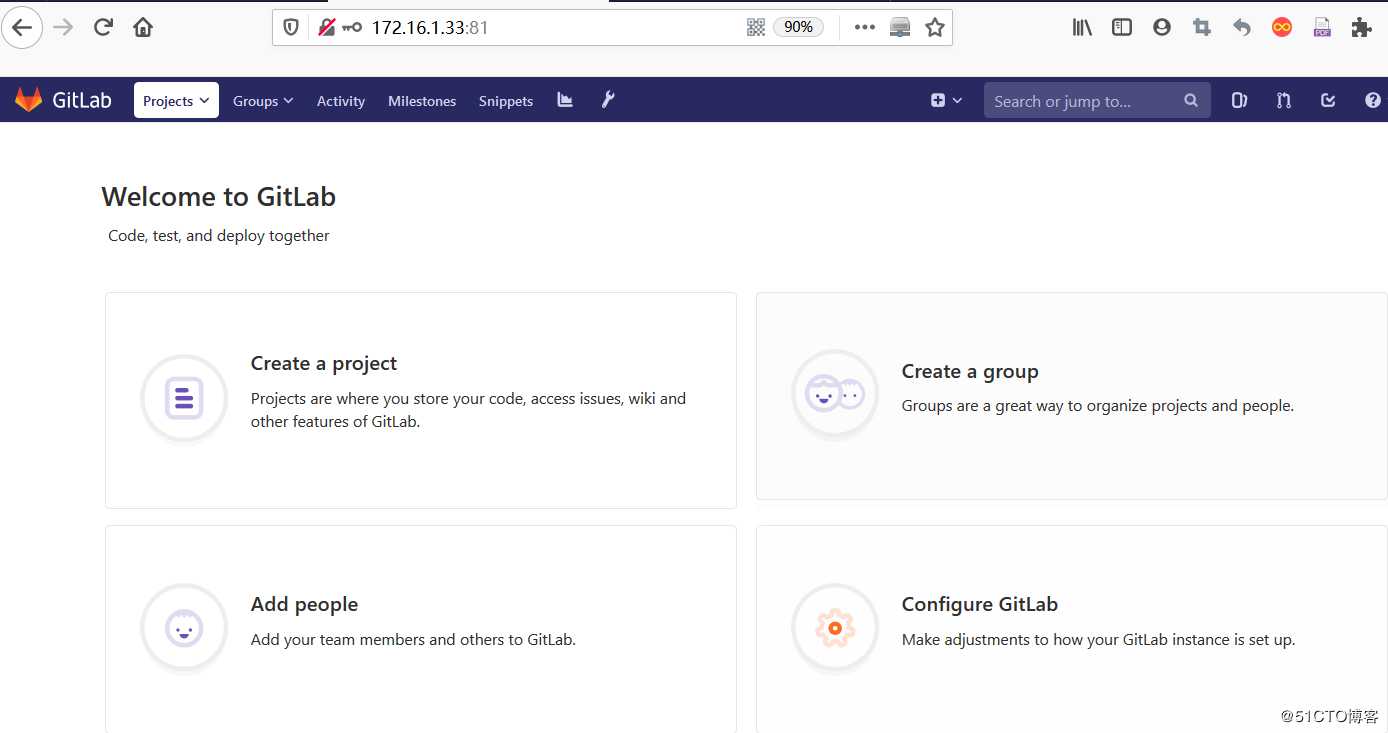Focus the Search or jump to field
This screenshot has height=733, width=1388.
(x=1097, y=100)
